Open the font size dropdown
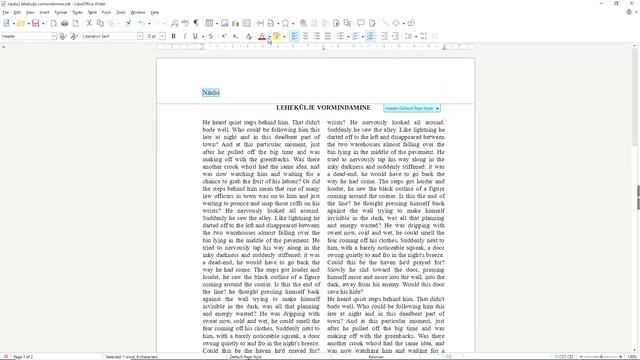 [x=162, y=36]
